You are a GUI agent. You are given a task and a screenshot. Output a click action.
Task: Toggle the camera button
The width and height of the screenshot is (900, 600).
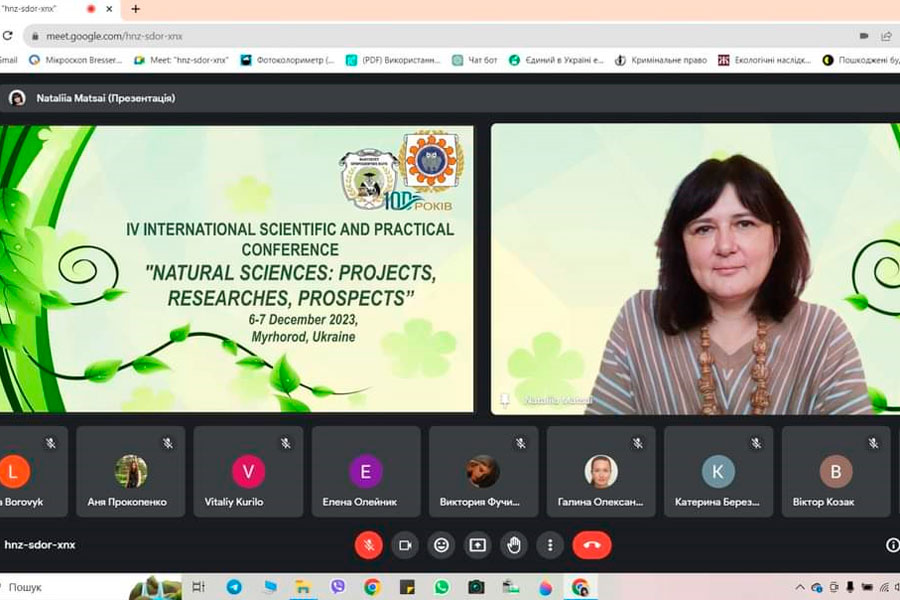point(405,545)
